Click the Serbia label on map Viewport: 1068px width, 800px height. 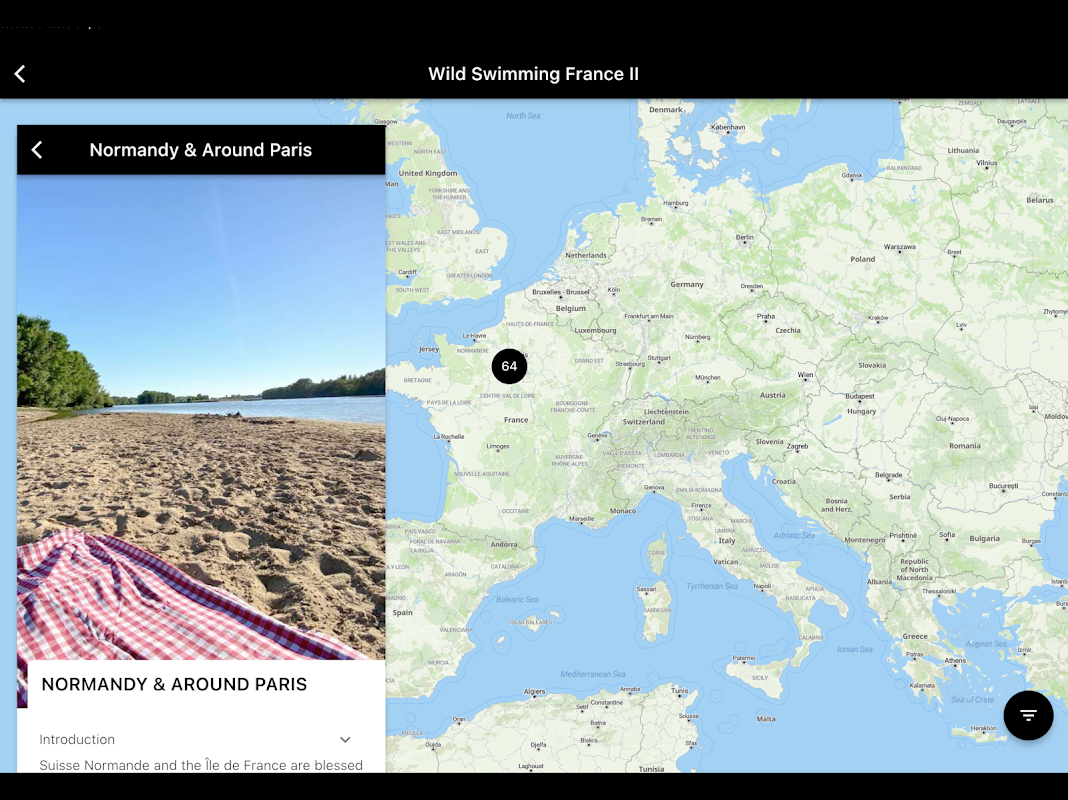click(899, 497)
